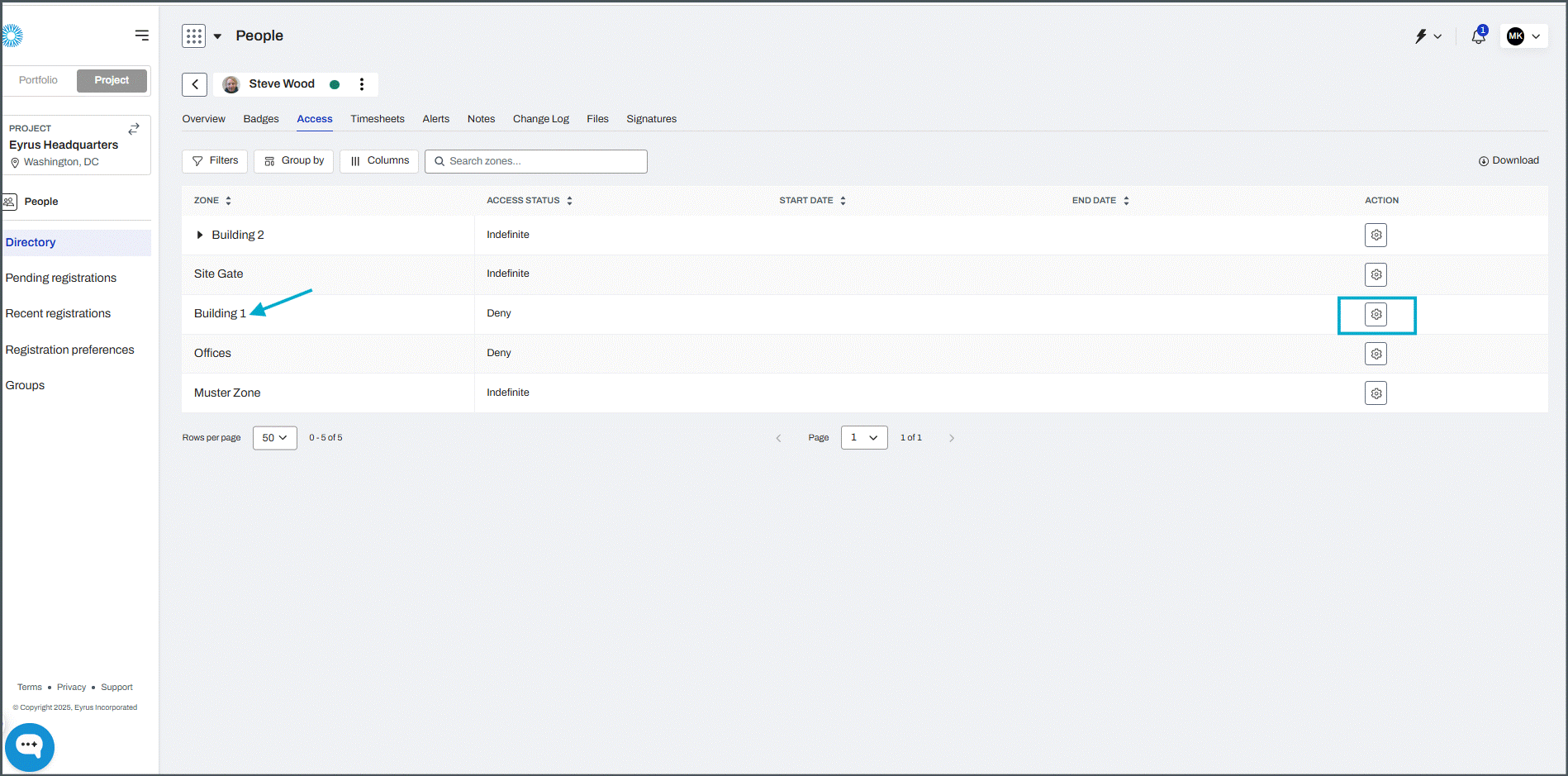
Task: Open the Change Log tab
Action: pos(541,119)
